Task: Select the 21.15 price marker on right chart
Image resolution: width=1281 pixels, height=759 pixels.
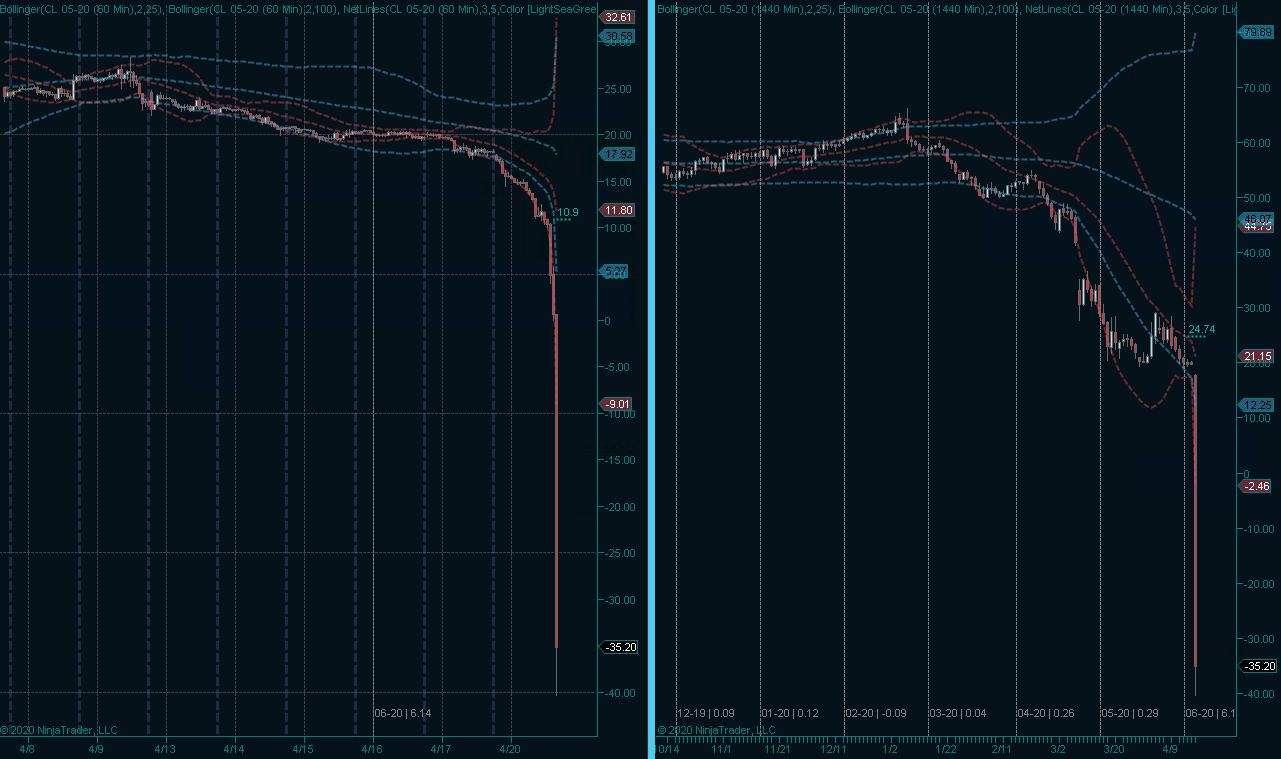Action: (x=1258, y=356)
